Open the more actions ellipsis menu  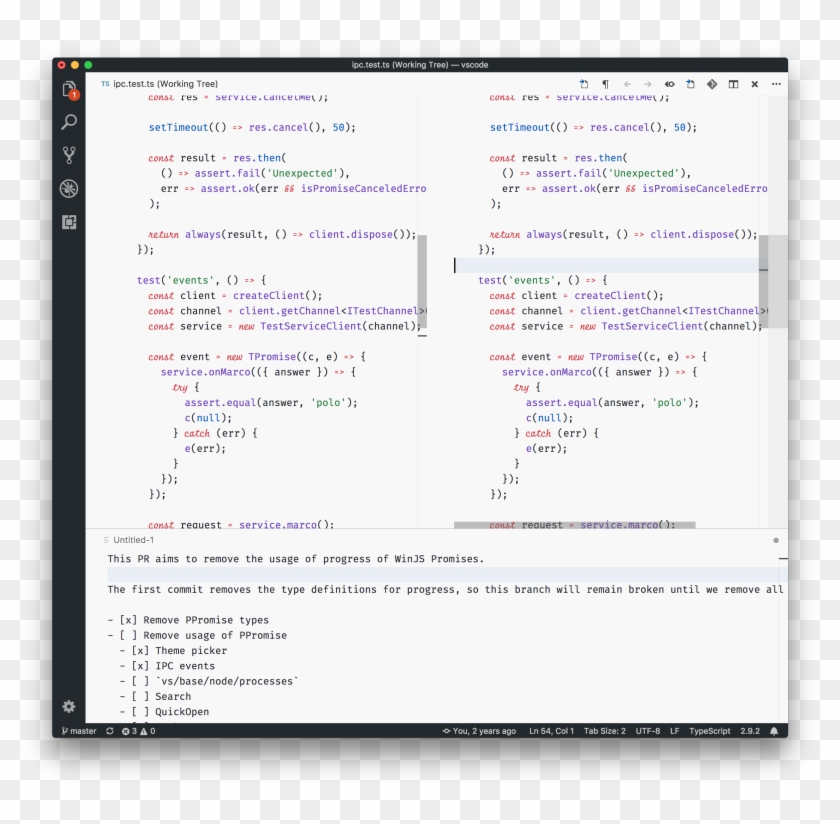pyautogui.click(x=776, y=84)
